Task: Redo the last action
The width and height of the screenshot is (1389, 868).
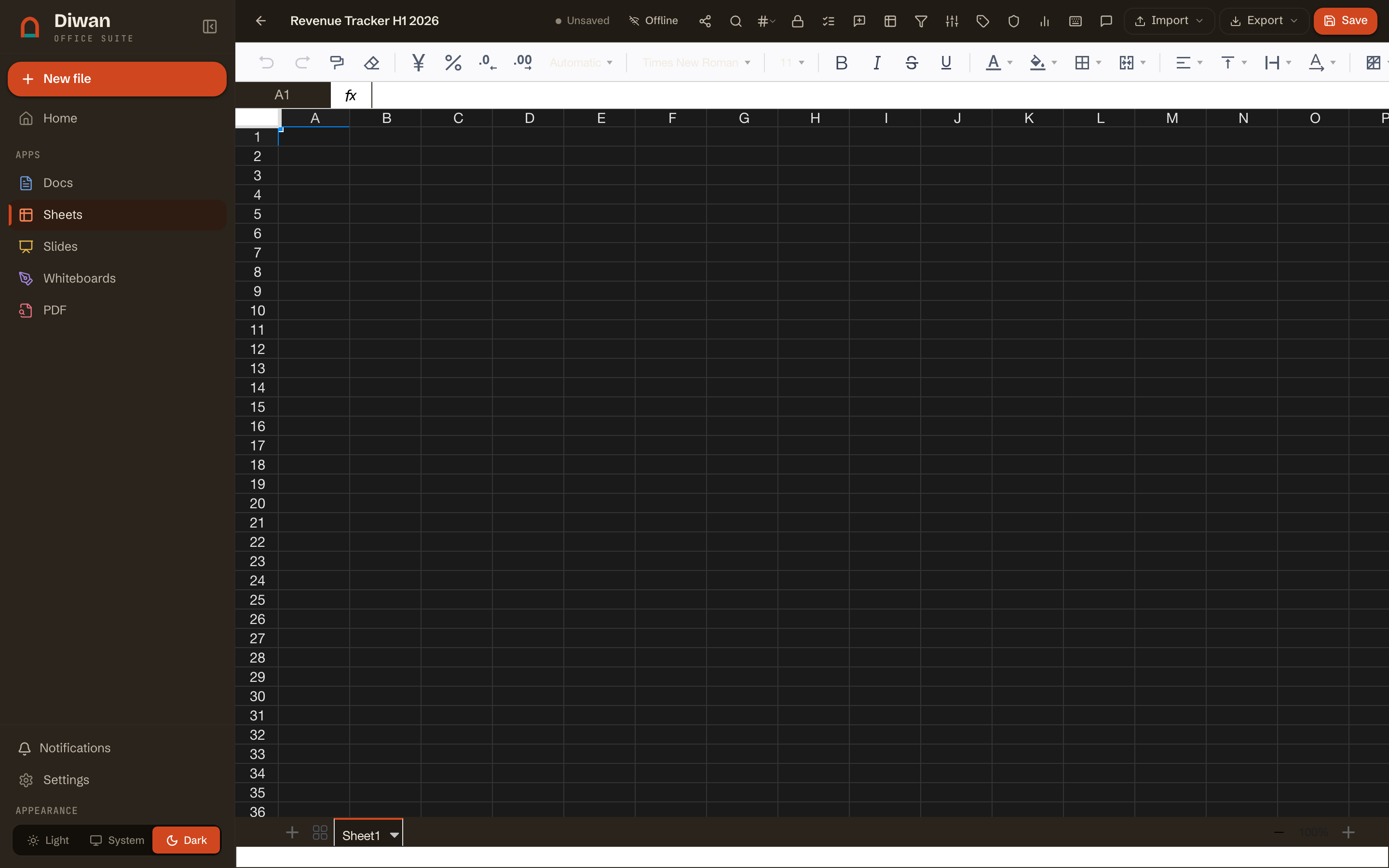Action: point(302,63)
